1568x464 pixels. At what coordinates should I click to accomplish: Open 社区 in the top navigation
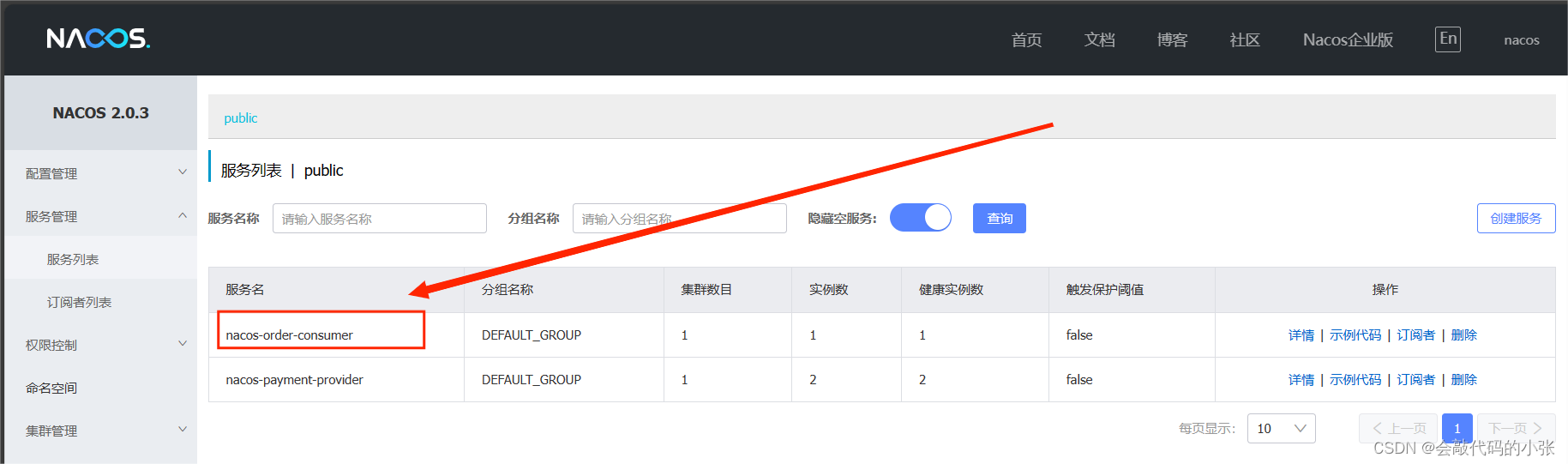coord(1245,39)
